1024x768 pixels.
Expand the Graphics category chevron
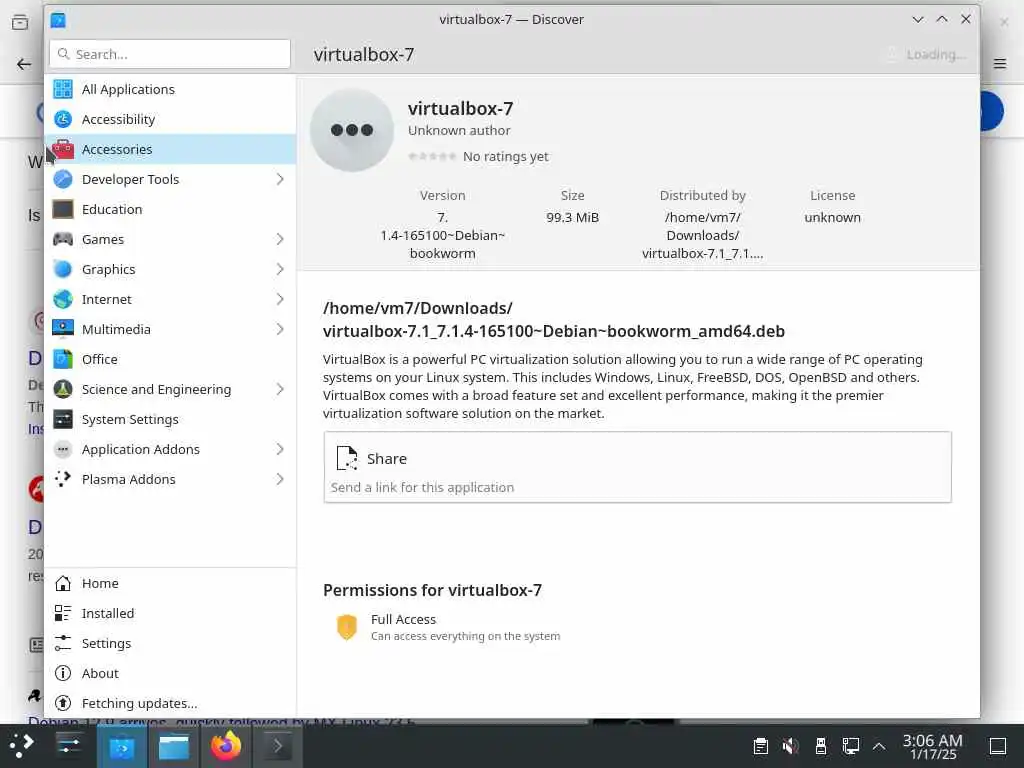(x=280, y=269)
